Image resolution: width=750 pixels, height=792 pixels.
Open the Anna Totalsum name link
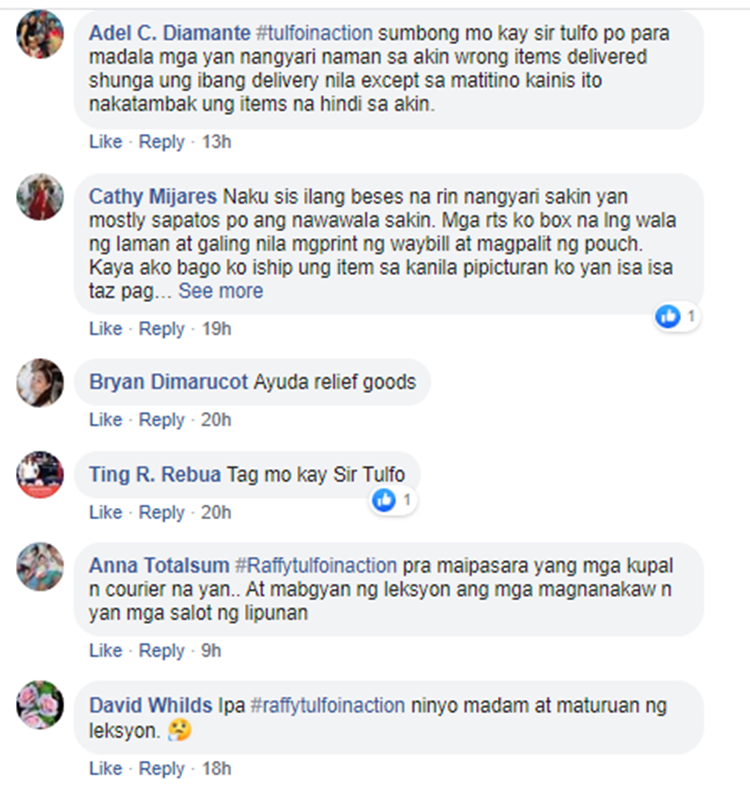(159, 566)
